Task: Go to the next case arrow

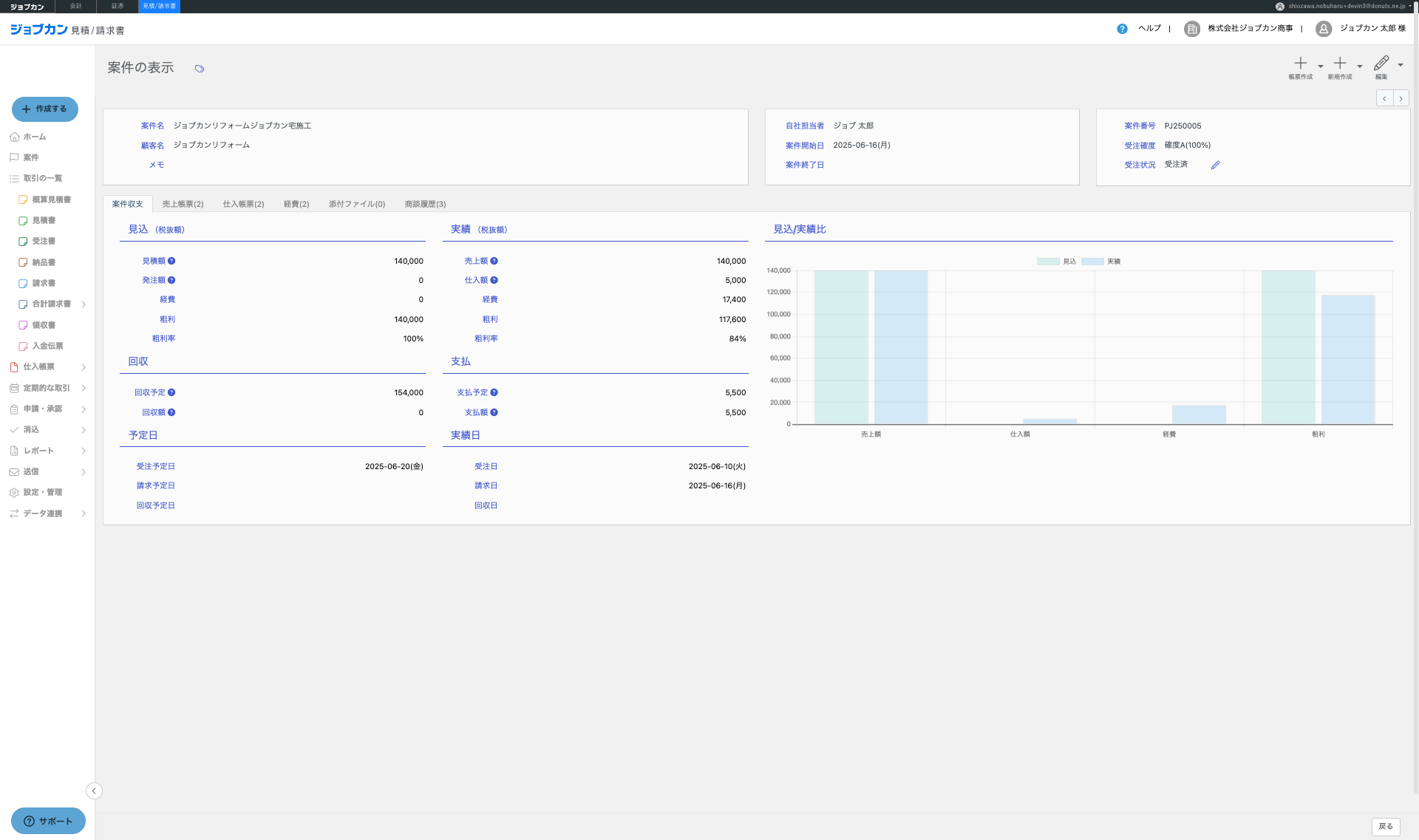Action: click(1401, 98)
